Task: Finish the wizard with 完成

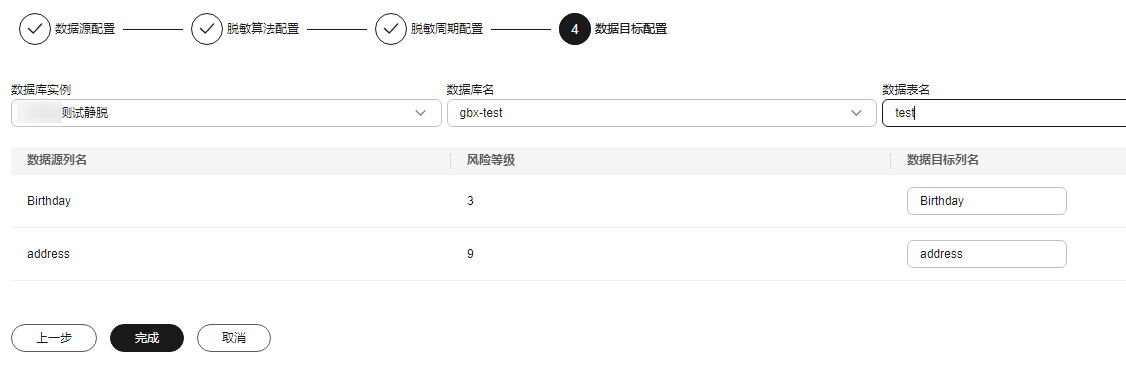Action: coord(147,338)
